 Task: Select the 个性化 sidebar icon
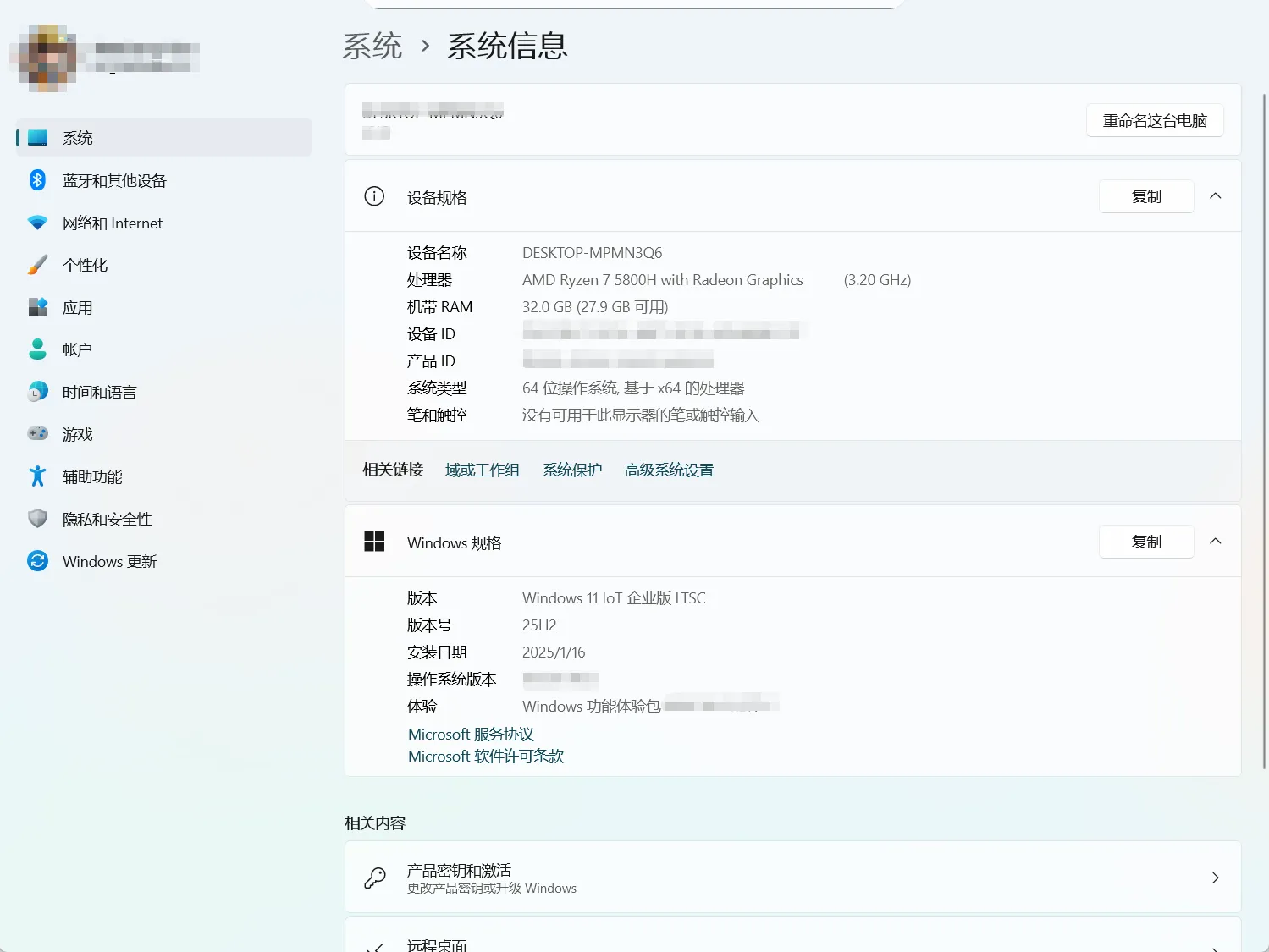tap(37, 265)
